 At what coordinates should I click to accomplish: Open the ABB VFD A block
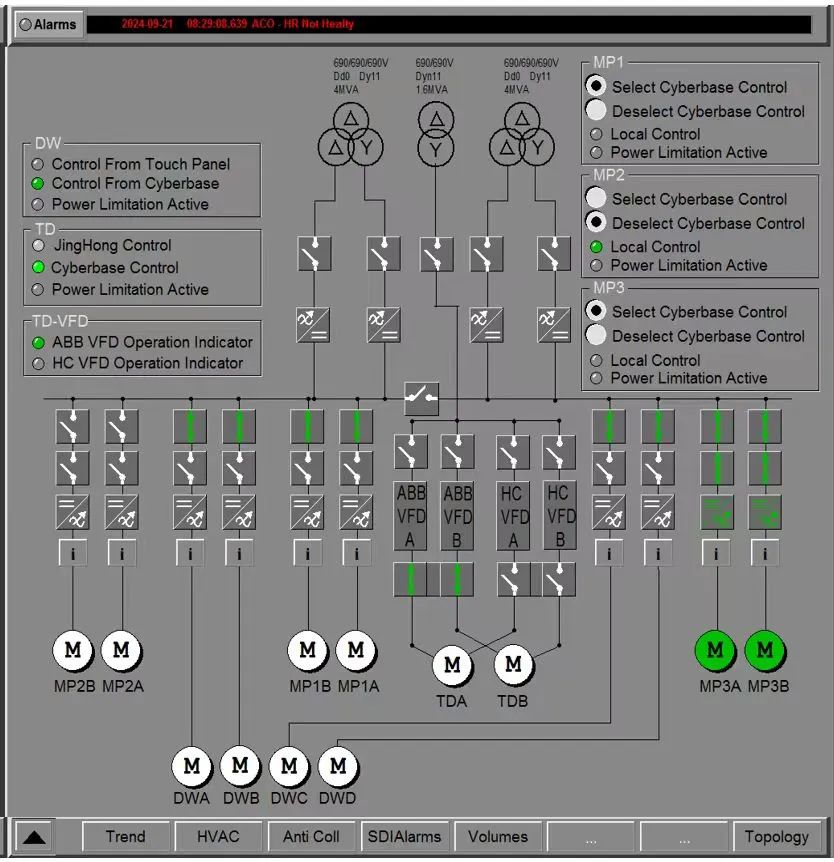(411, 515)
